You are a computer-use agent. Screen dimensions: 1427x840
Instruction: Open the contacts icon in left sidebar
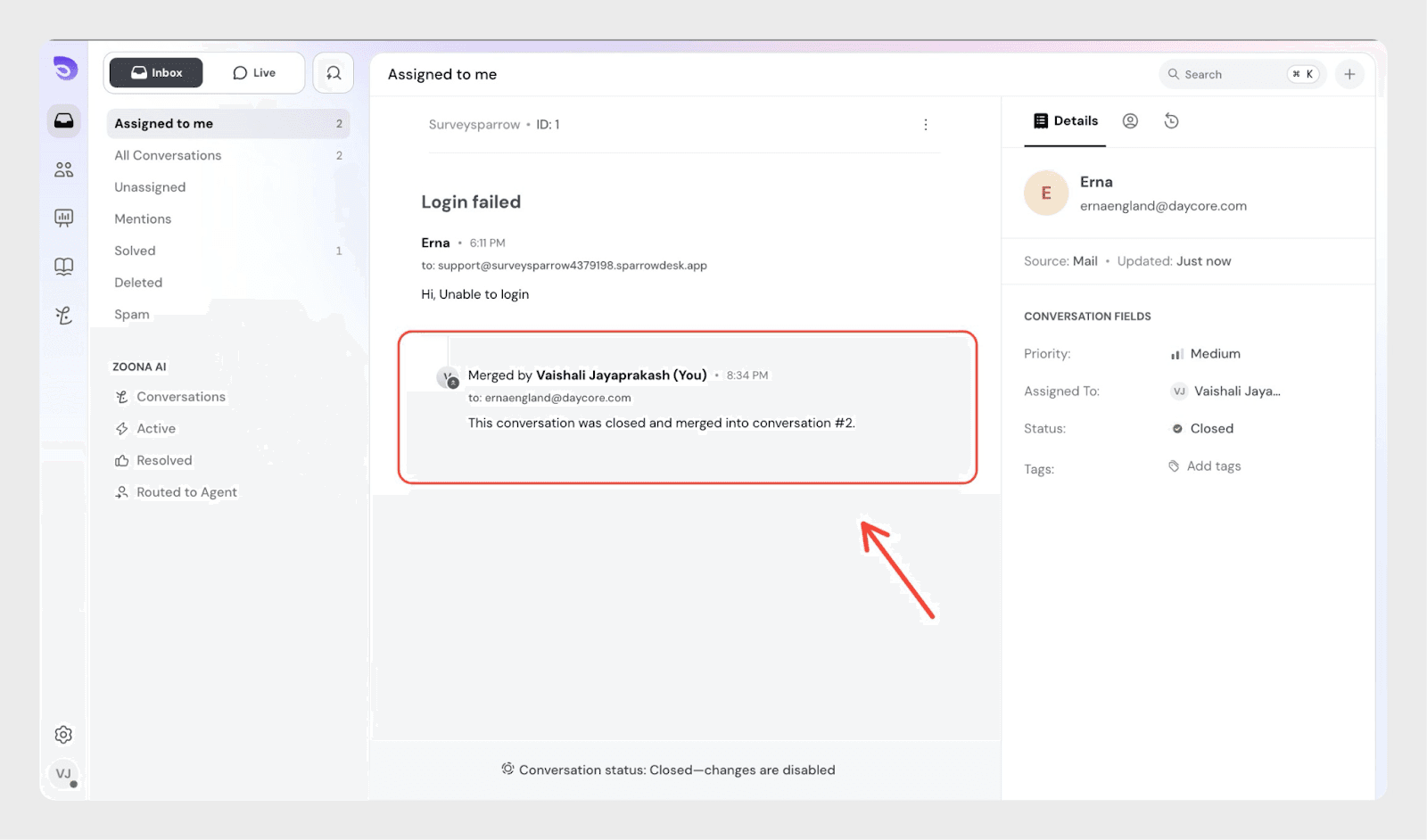click(x=63, y=169)
